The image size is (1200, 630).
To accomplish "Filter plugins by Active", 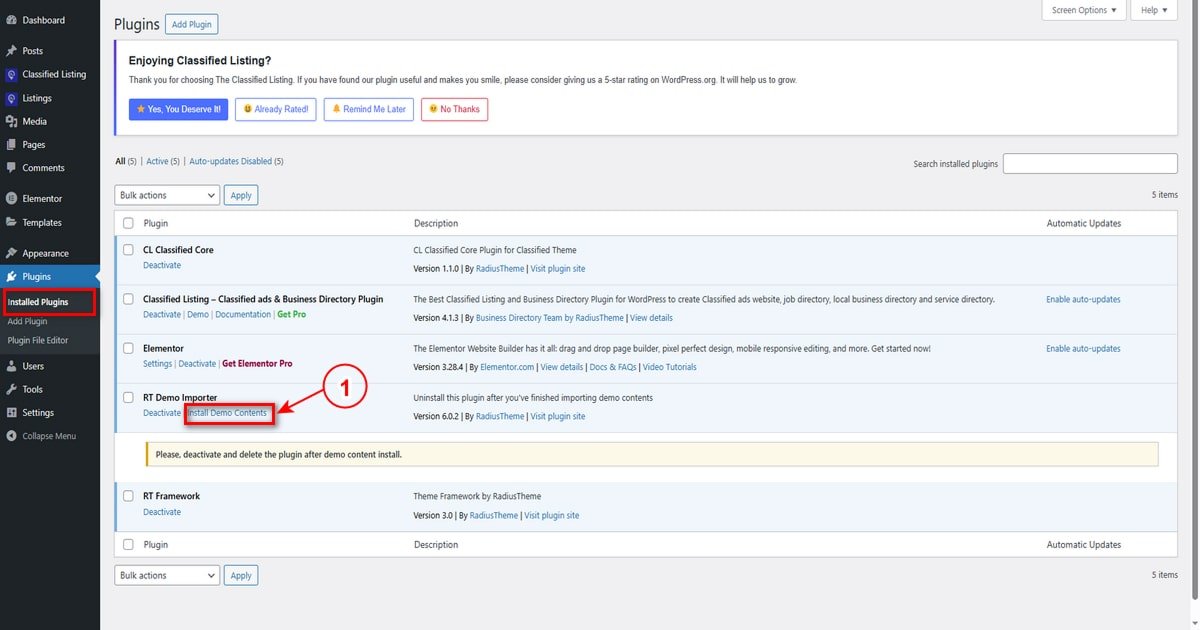I will [157, 161].
